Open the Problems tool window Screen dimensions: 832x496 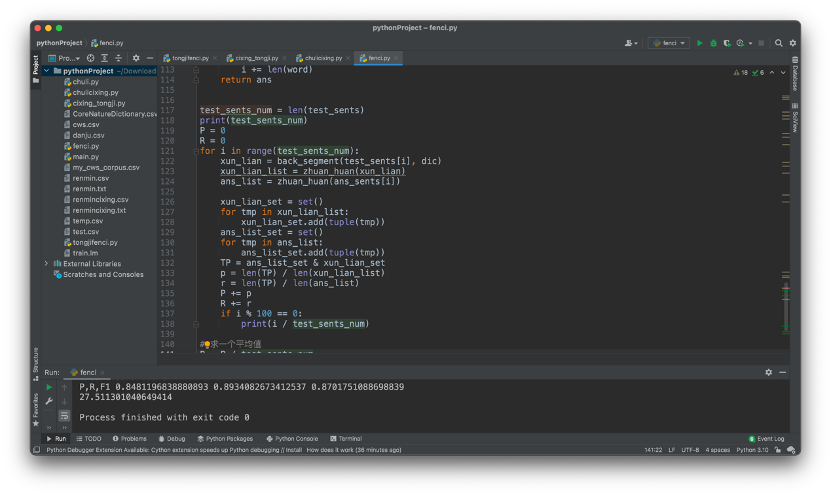[x=129, y=439]
